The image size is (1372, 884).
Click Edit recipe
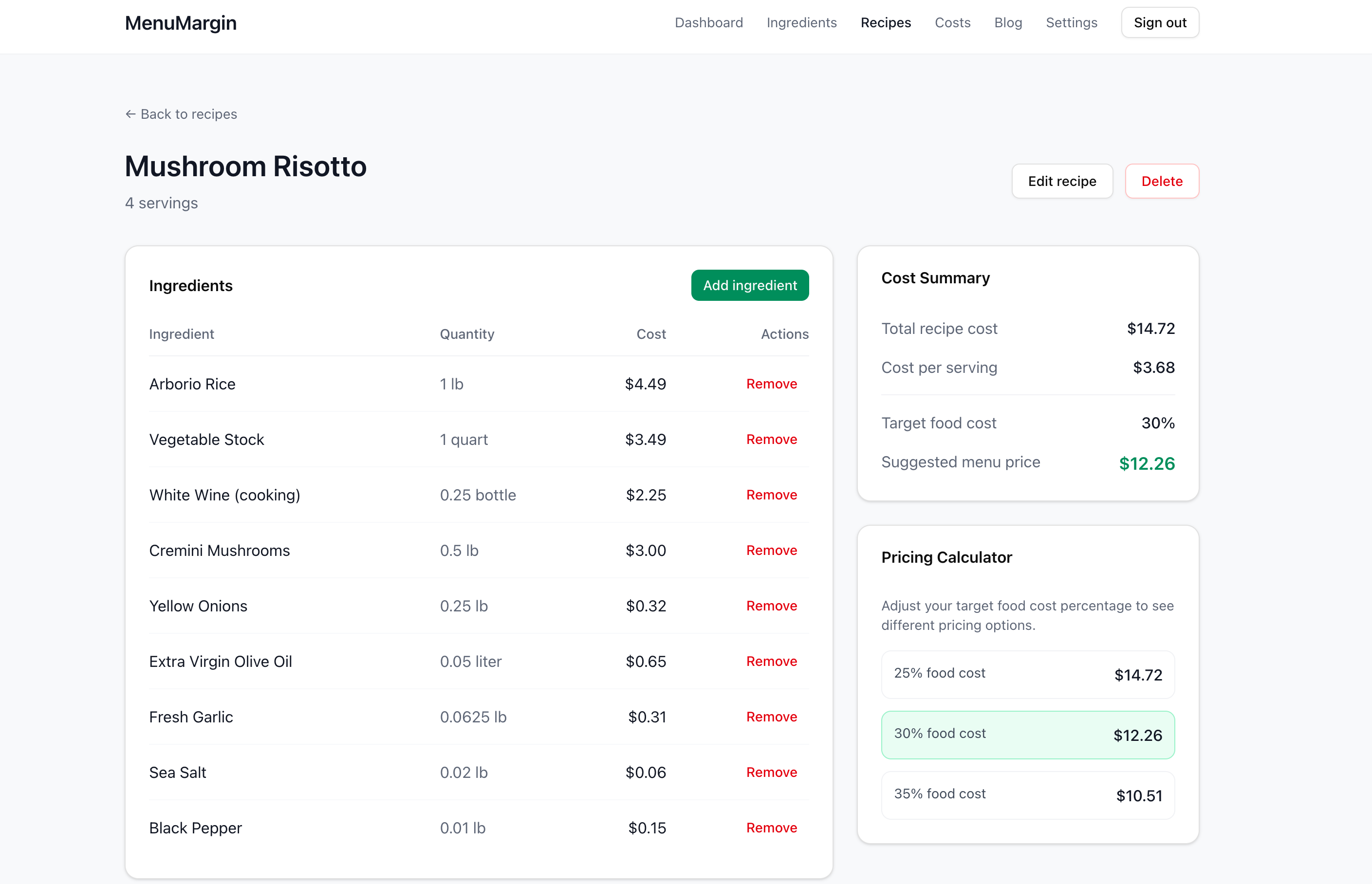pos(1062,181)
